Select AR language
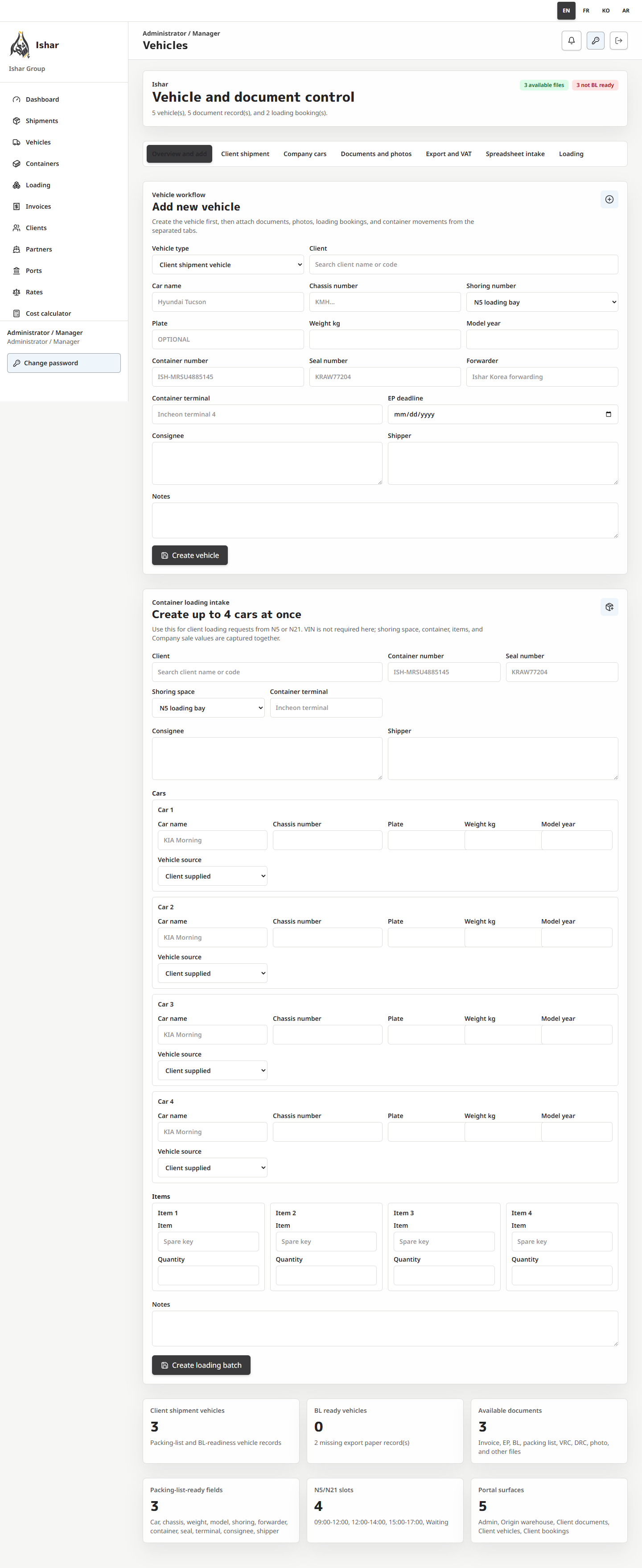This screenshot has width=642, height=1568. pyautogui.click(x=626, y=10)
